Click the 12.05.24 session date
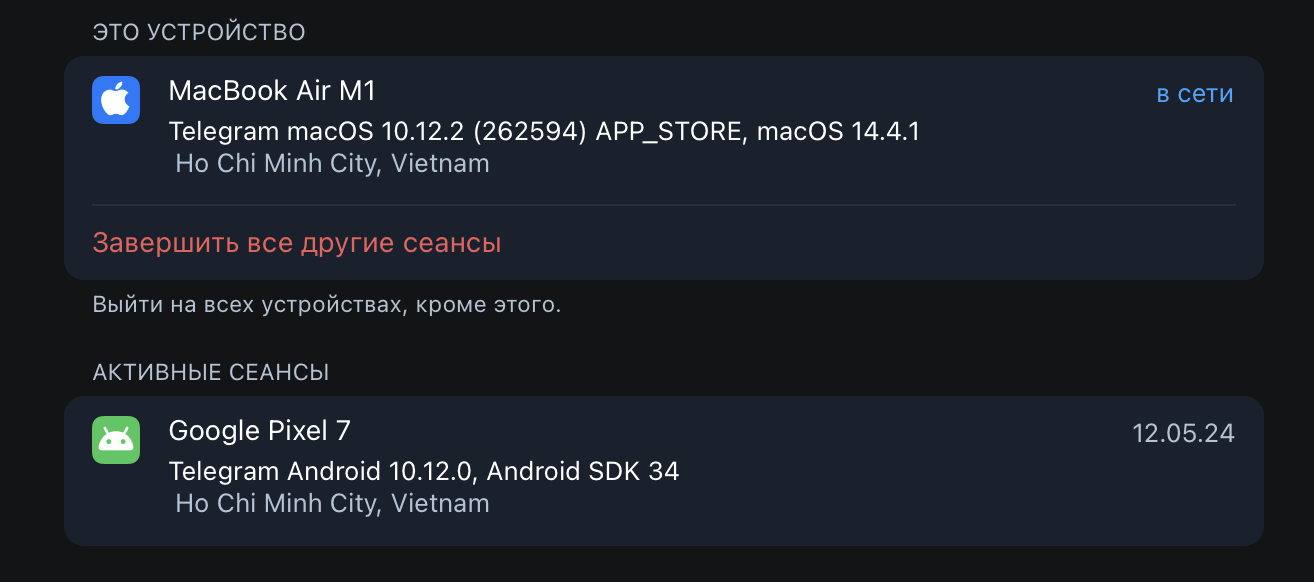 [x=1183, y=433]
